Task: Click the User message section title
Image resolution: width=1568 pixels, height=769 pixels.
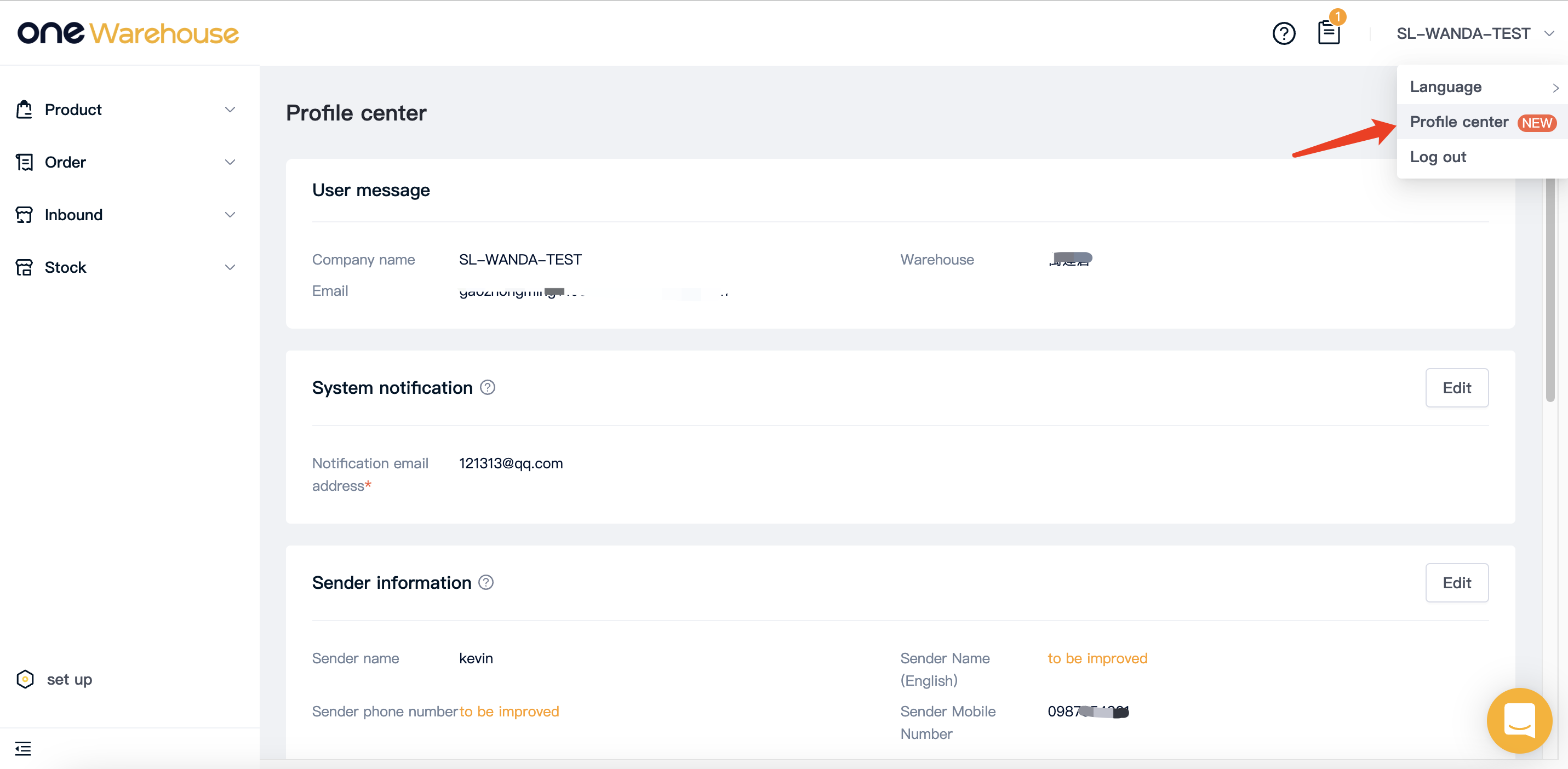Action: [371, 190]
